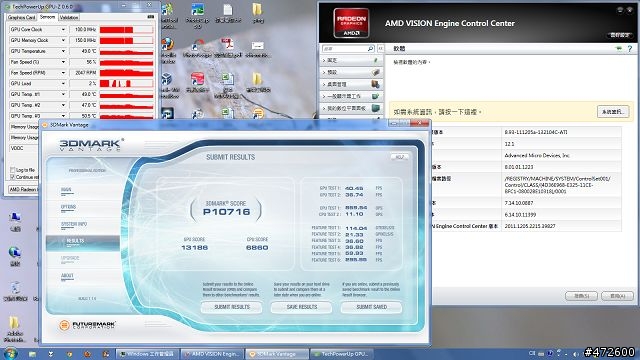Click the CPU score 6860
This screenshot has height=360, width=640.
257,247
